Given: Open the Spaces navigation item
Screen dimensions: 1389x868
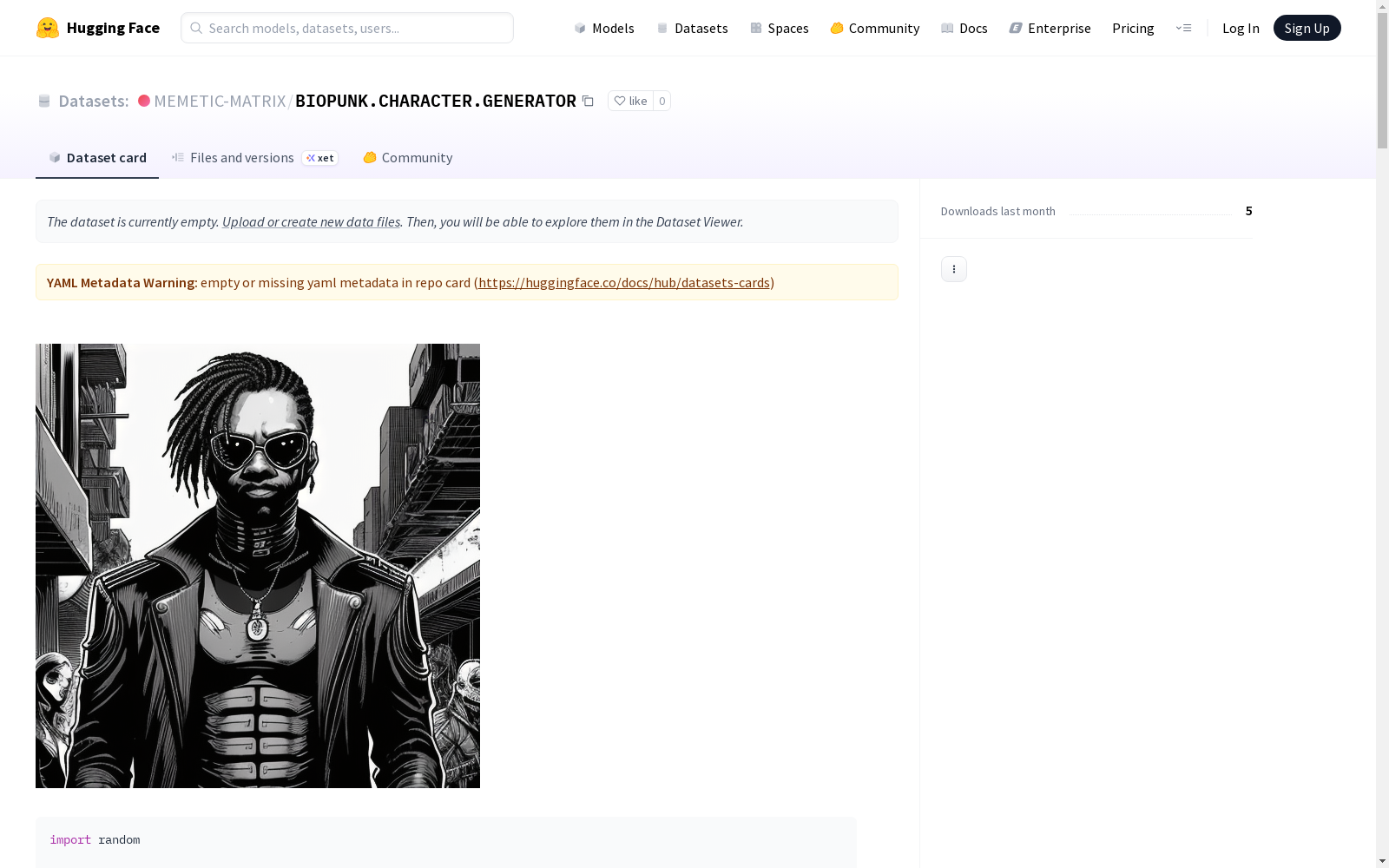Looking at the screenshot, I should [780, 28].
